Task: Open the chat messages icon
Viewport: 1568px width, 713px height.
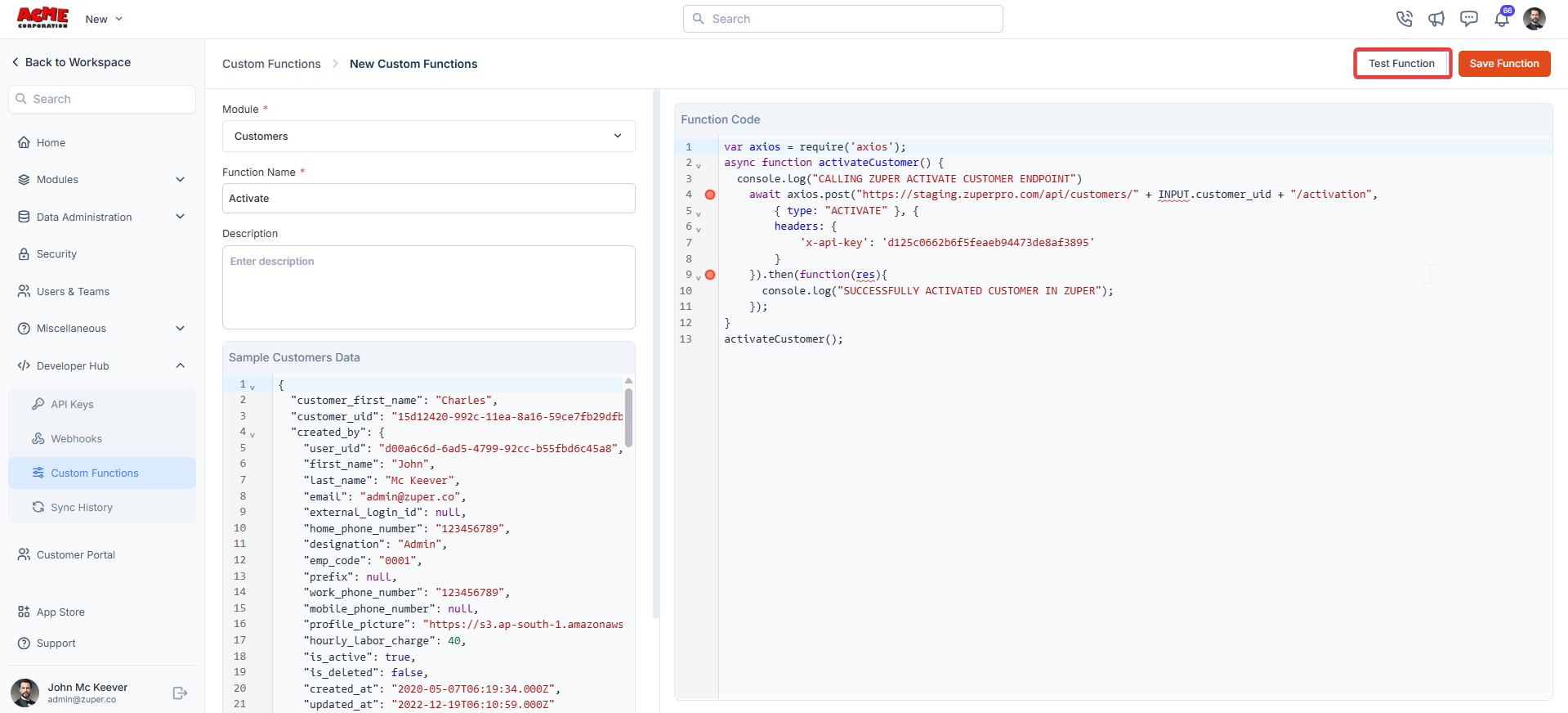Action: (x=1469, y=19)
